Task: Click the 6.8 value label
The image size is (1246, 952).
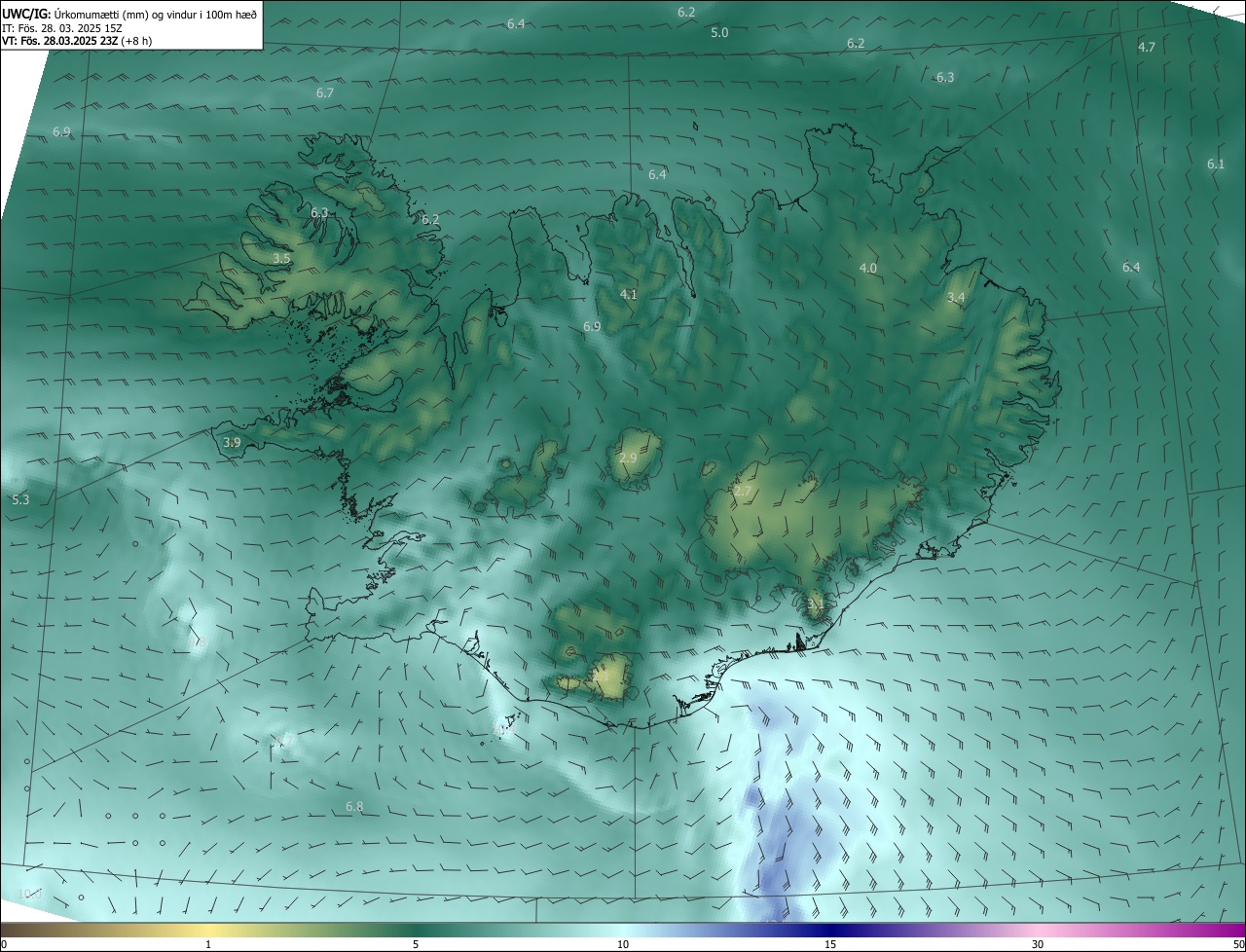Action: click(354, 806)
